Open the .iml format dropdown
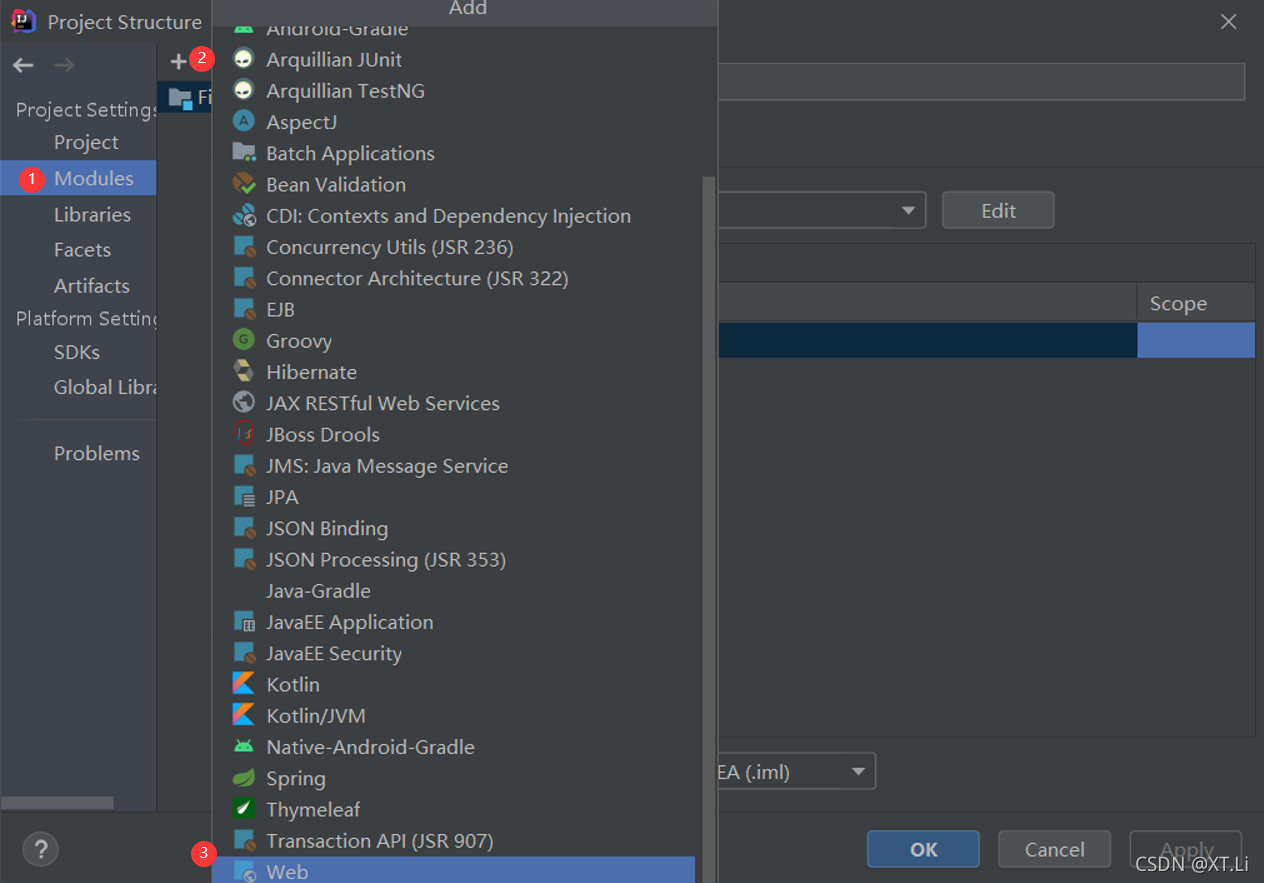 pyautogui.click(x=796, y=771)
